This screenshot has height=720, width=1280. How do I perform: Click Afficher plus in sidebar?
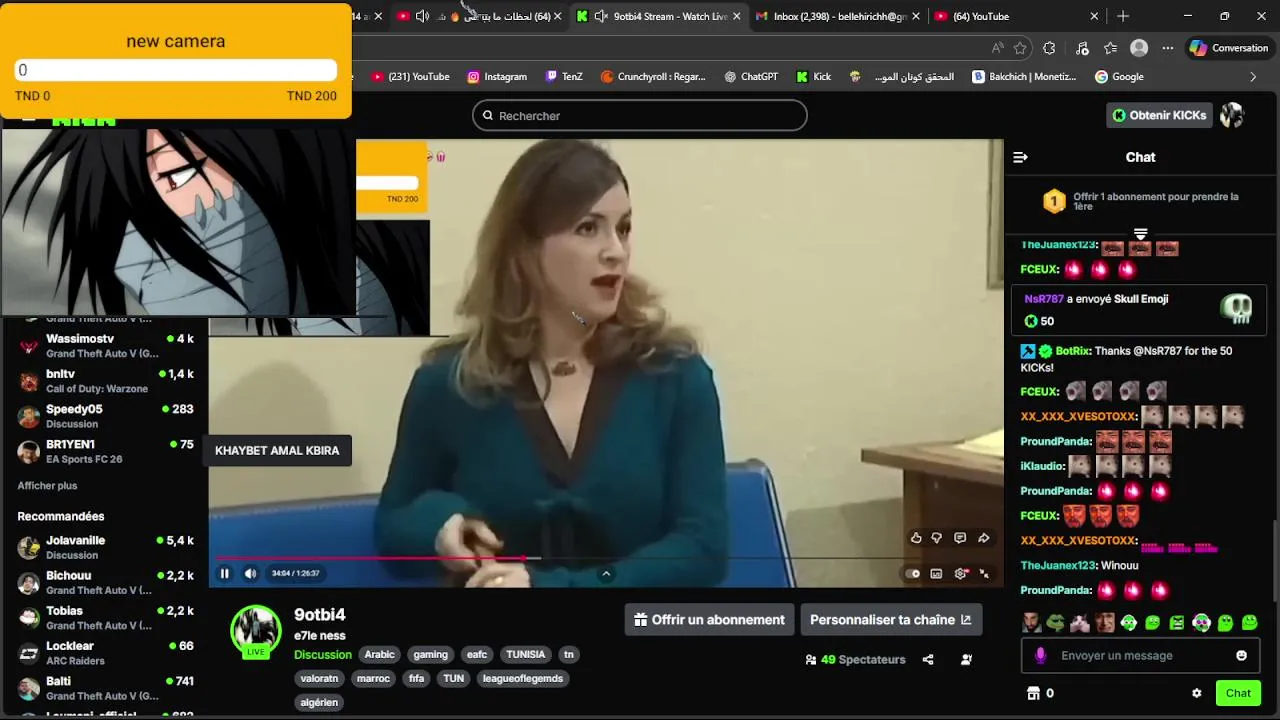[x=47, y=486]
